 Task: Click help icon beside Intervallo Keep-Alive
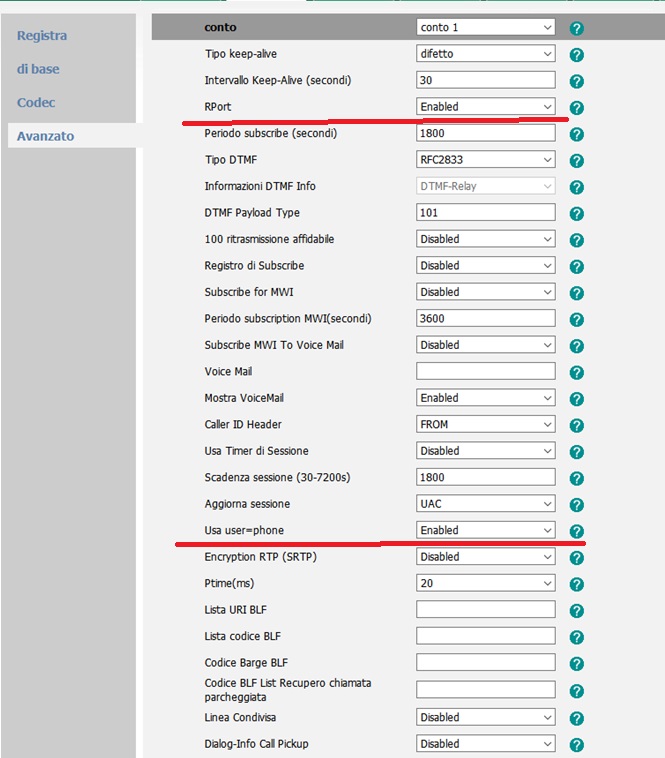pyautogui.click(x=576, y=81)
